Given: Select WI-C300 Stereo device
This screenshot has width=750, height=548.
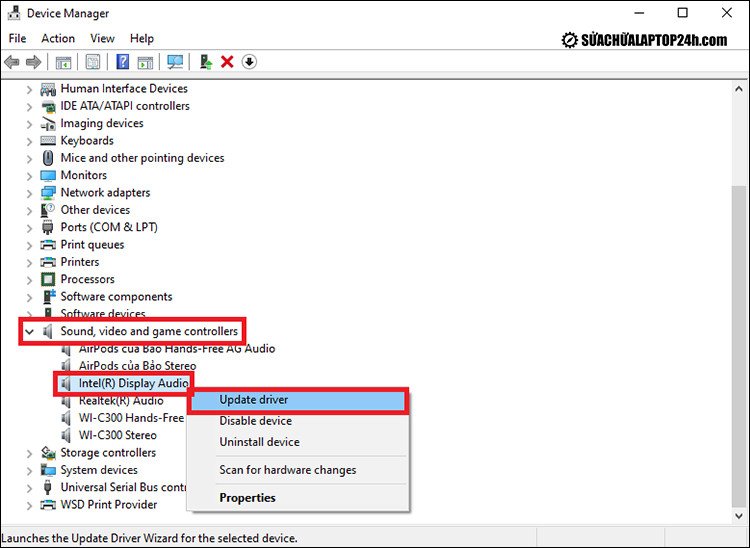Looking at the screenshot, I should click(x=118, y=435).
